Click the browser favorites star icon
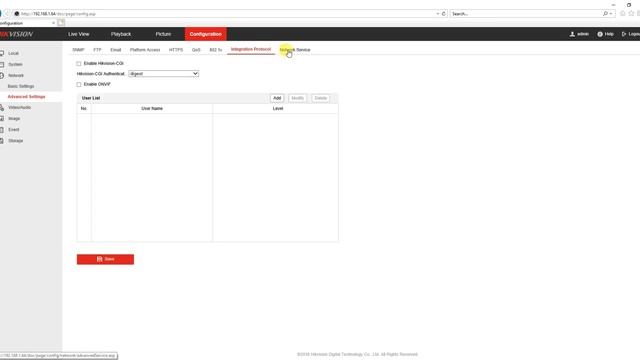Screen dimensions: 640x360 [631, 13]
